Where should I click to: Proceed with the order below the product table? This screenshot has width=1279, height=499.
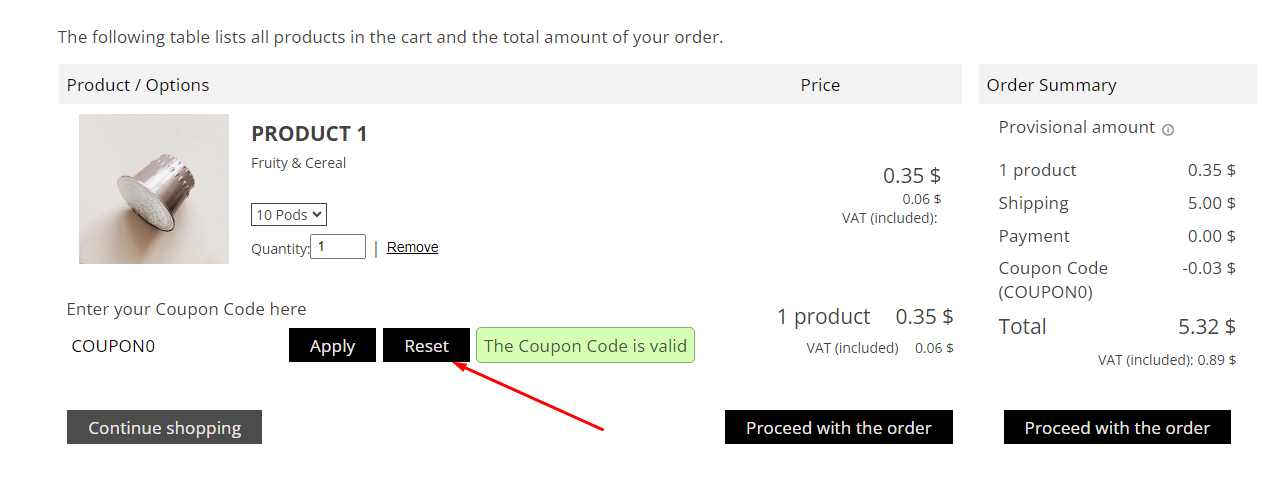(x=838, y=428)
